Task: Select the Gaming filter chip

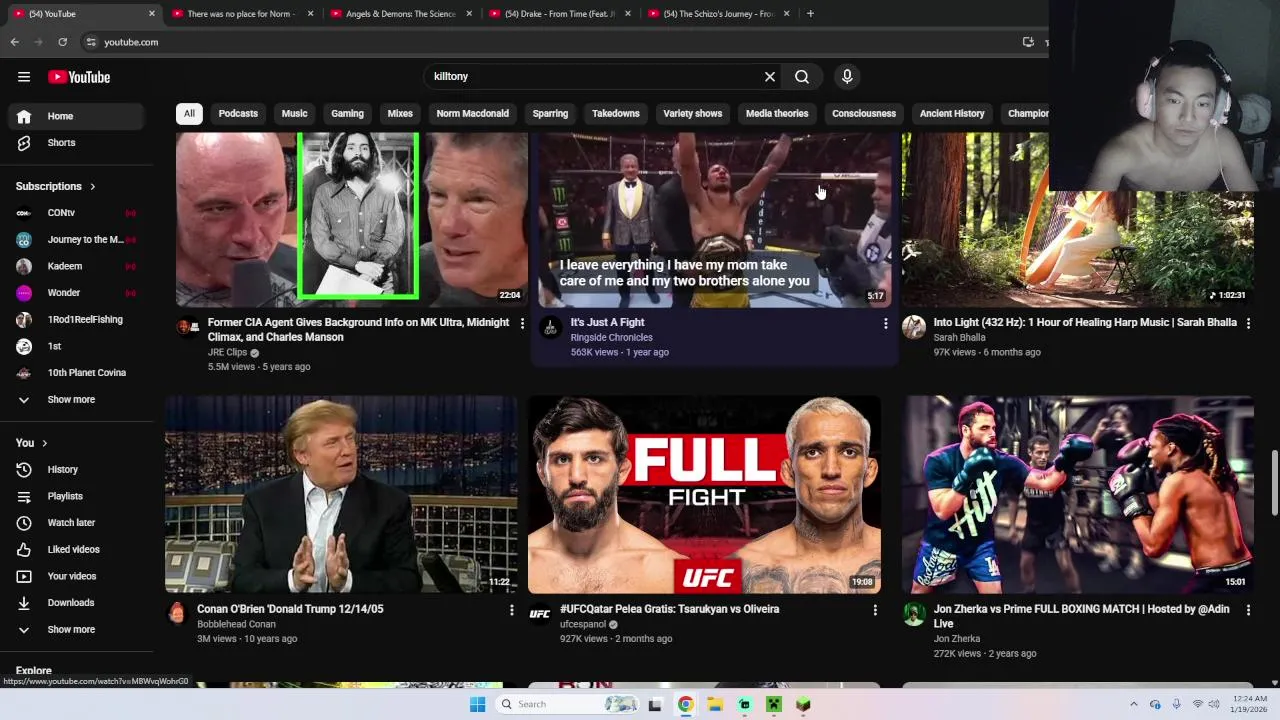Action: click(347, 113)
